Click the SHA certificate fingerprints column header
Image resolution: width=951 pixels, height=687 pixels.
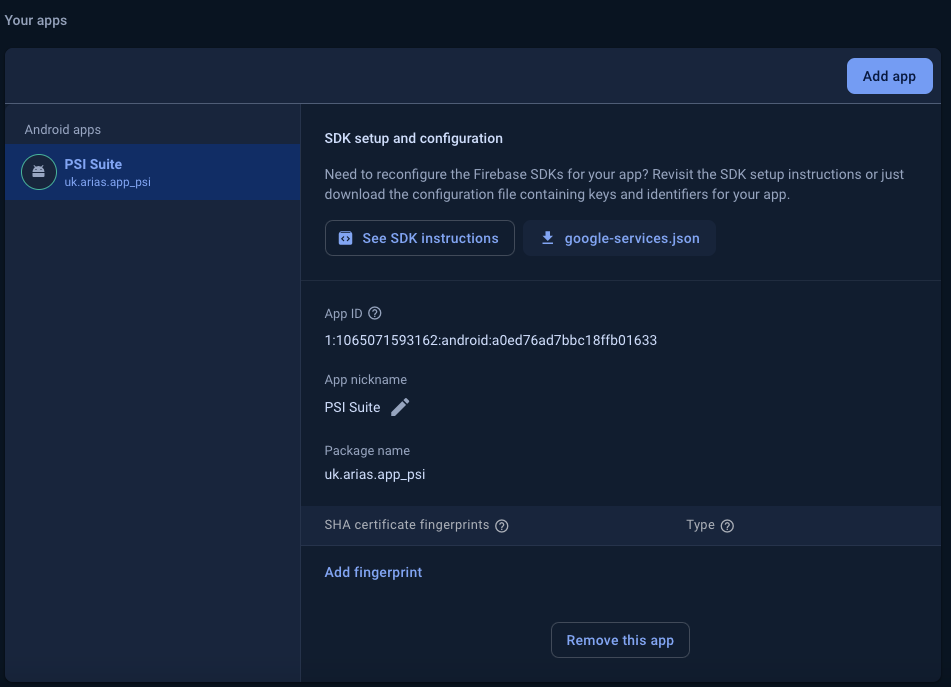pos(406,524)
